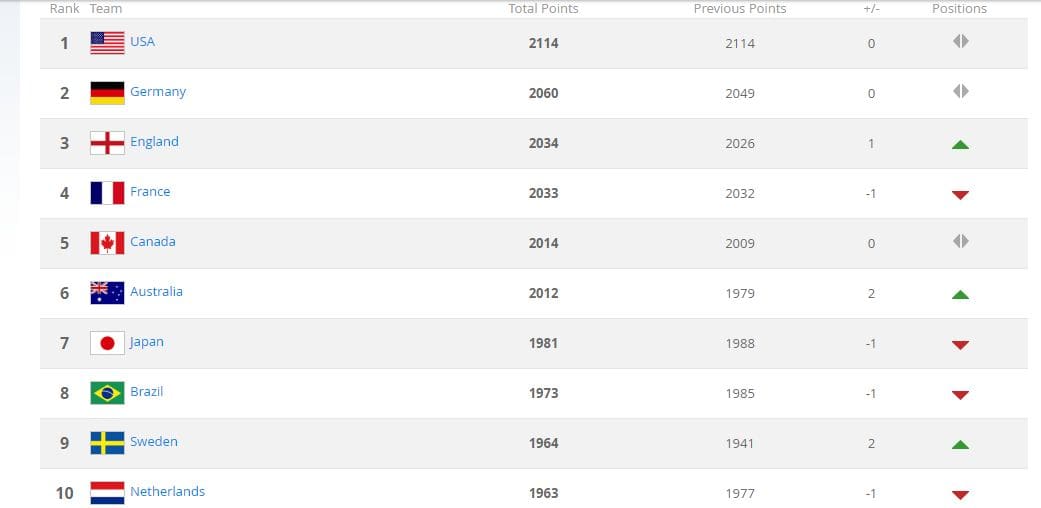Click the Sweden flag icon
The height and width of the screenshot is (508, 1041).
[x=107, y=443]
